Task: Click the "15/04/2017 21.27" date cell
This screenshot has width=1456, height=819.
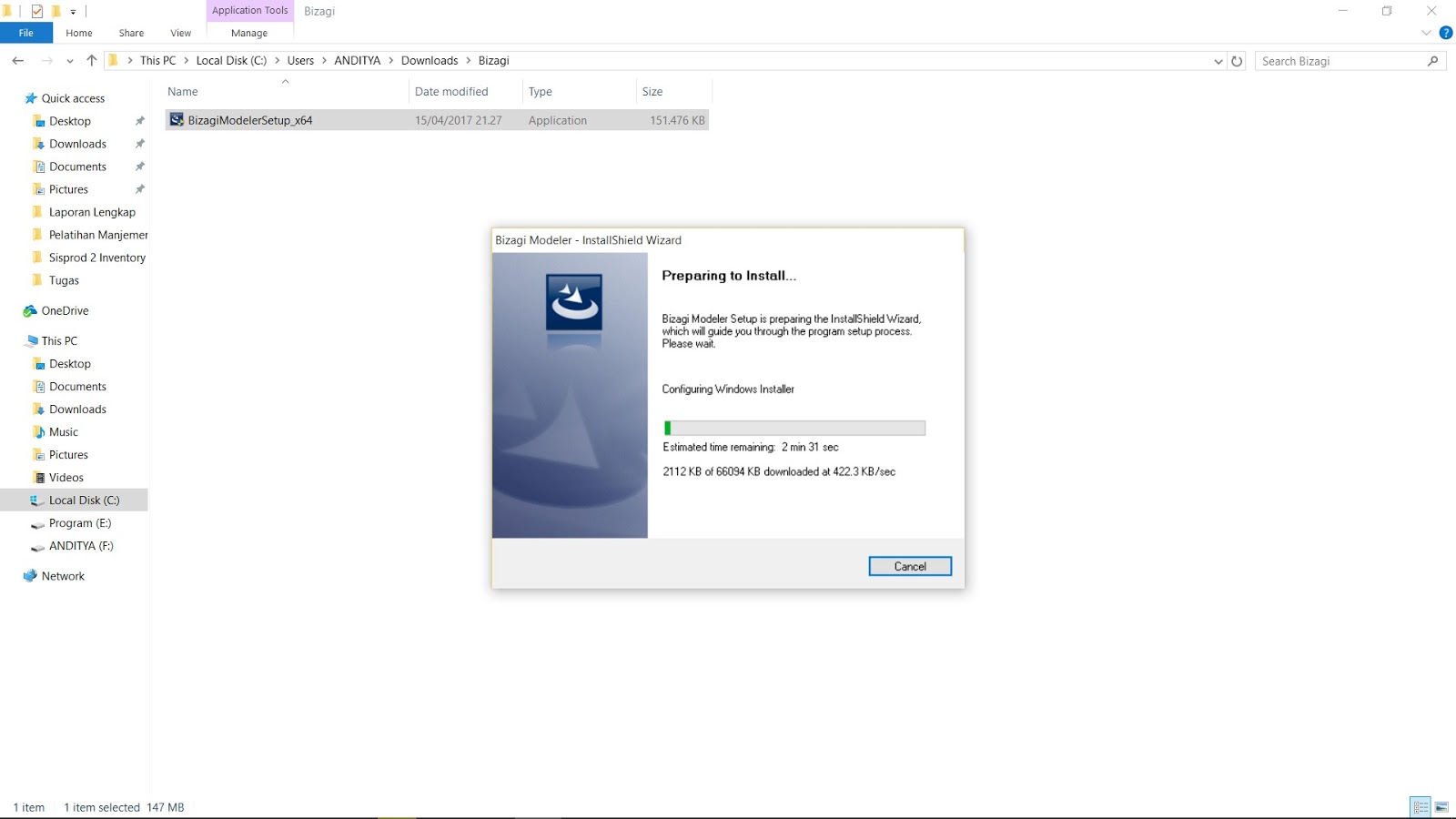Action: pos(459,120)
